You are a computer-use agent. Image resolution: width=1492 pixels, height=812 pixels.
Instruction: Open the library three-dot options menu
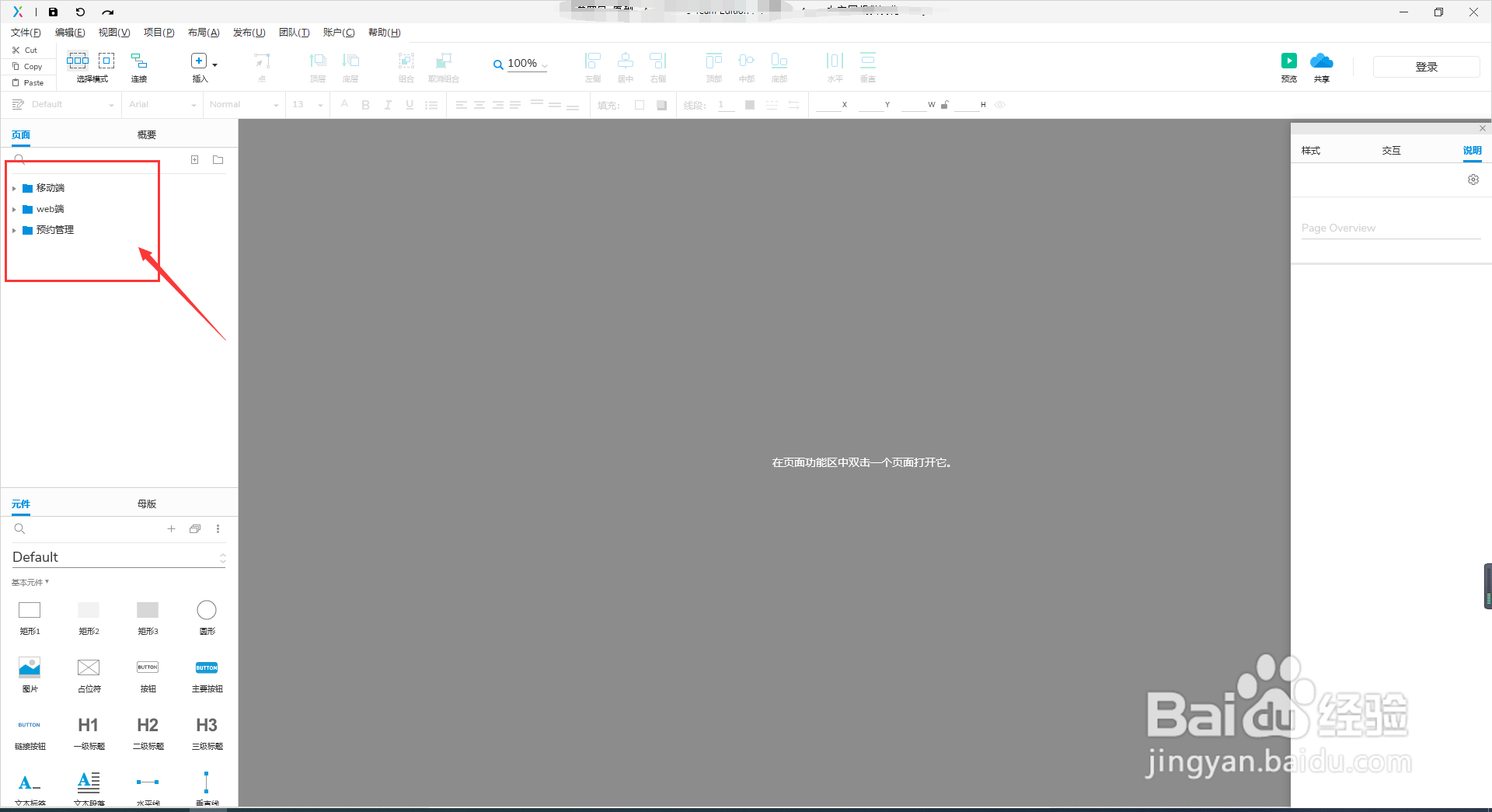click(x=218, y=529)
